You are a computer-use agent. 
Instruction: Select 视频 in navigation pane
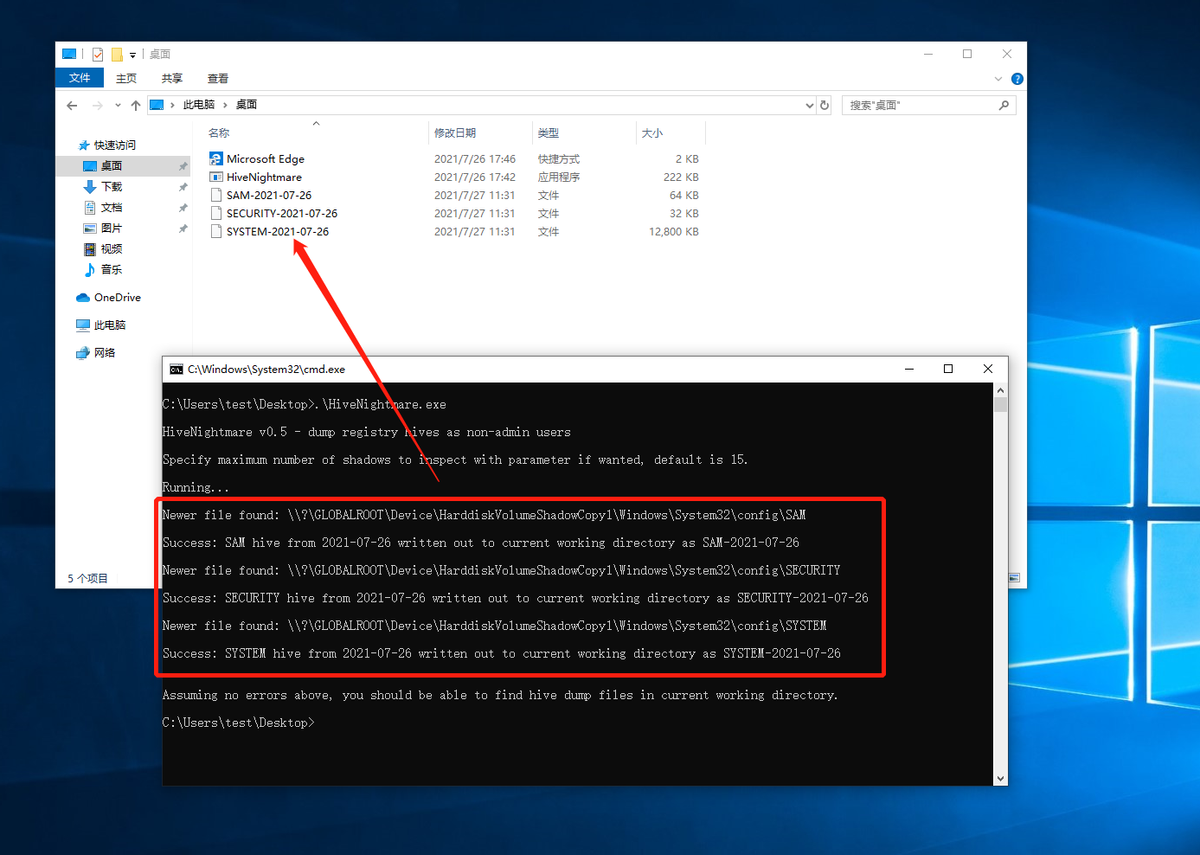click(111, 249)
